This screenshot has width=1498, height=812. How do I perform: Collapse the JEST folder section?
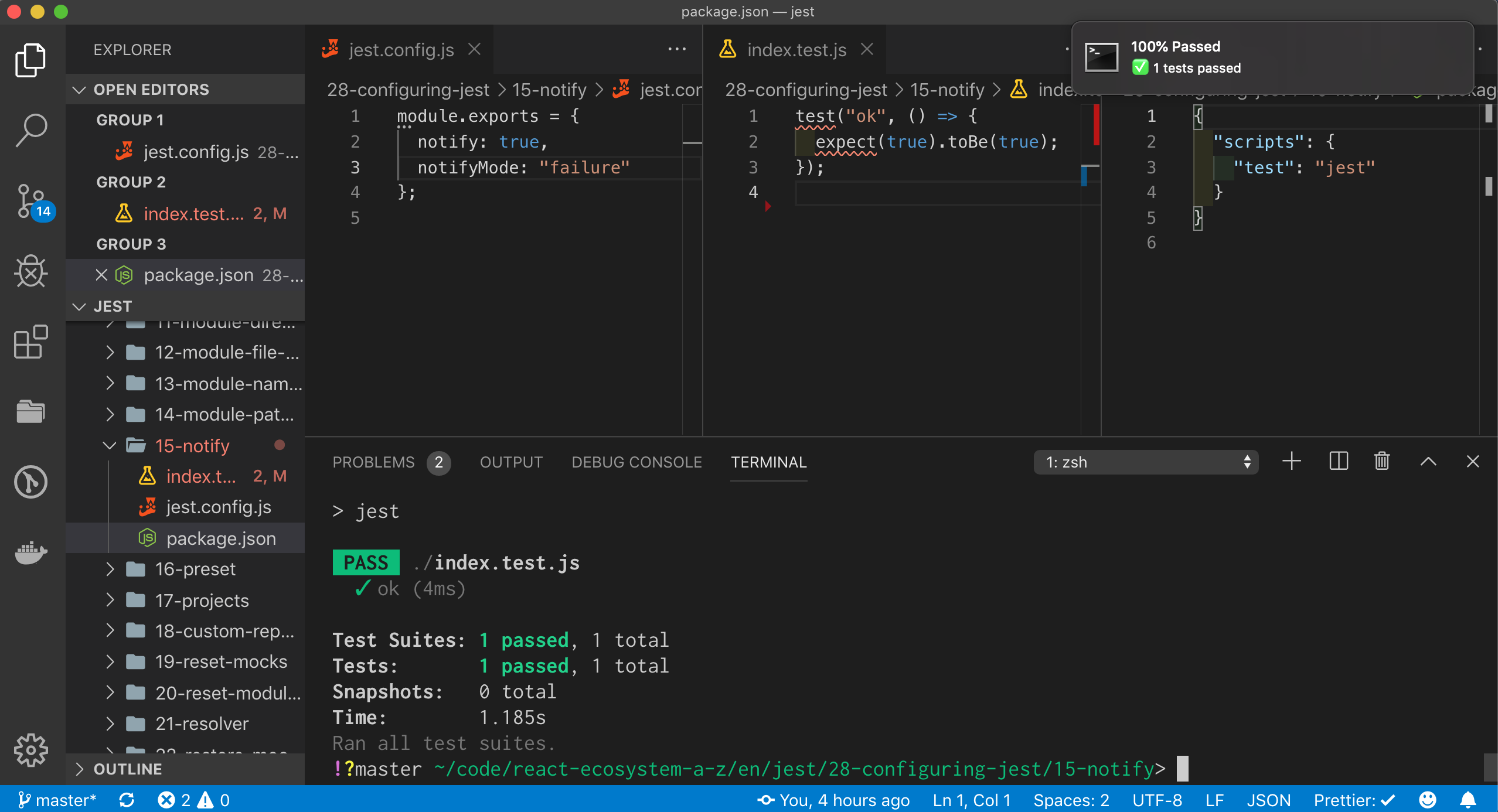(x=185, y=306)
